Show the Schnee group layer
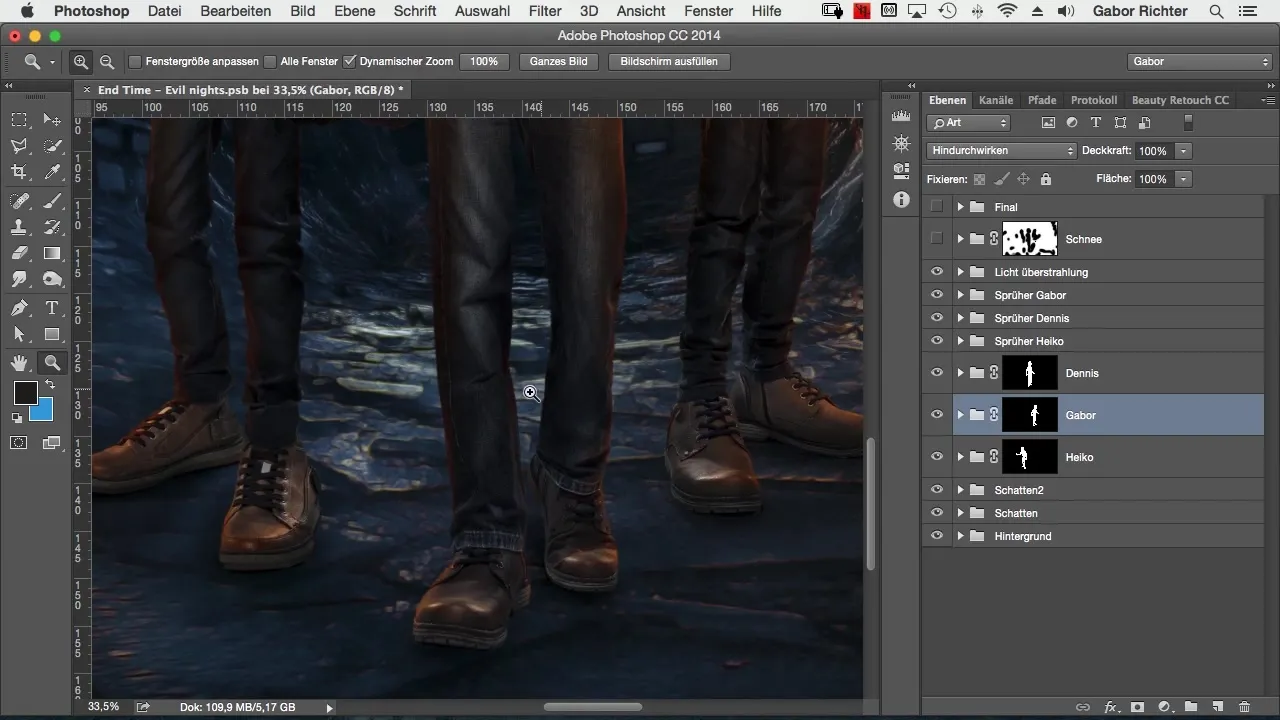This screenshot has height=720, width=1280. pos(937,239)
